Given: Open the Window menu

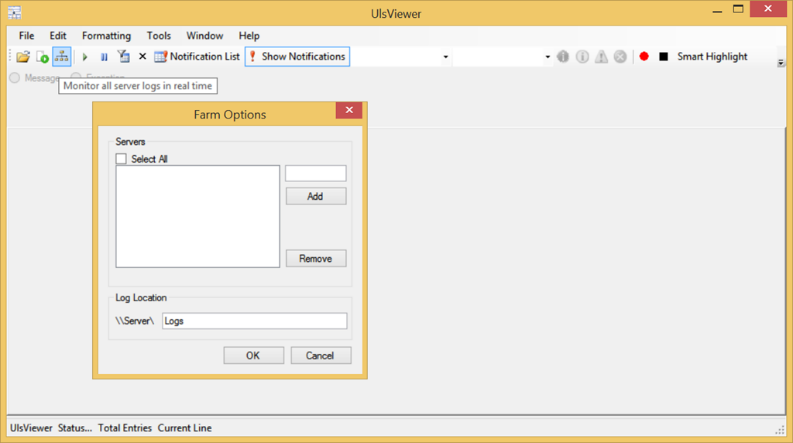Looking at the screenshot, I should click(204, 36).
